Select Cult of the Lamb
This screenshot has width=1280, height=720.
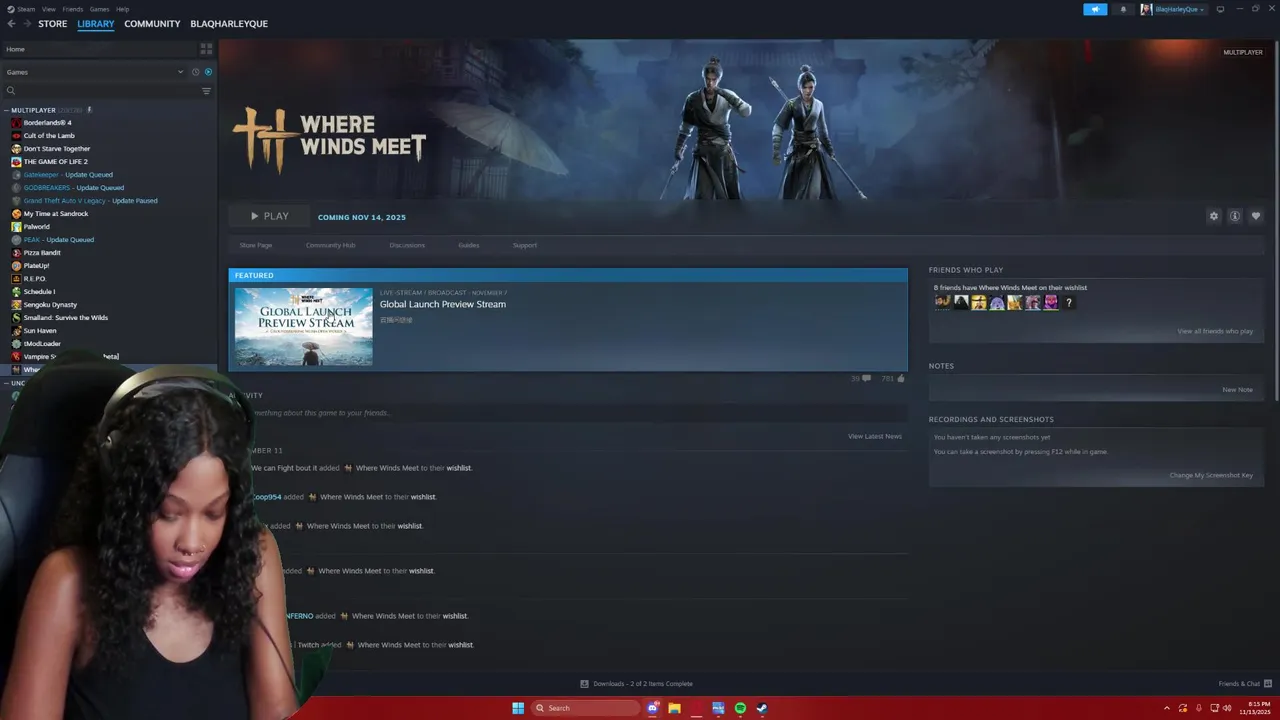[49, 136]
